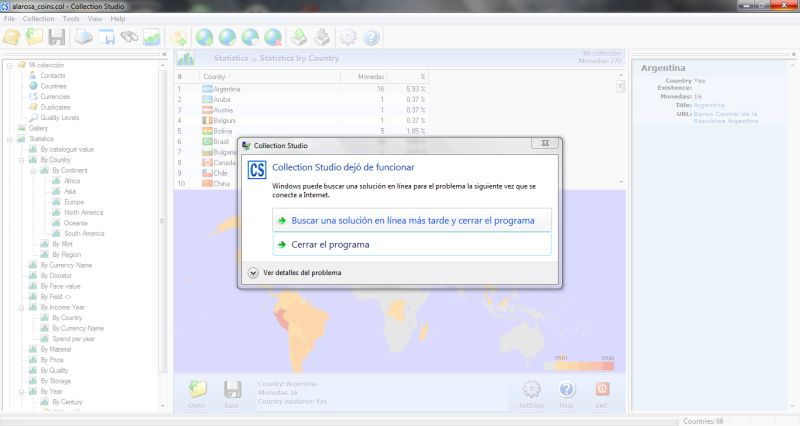Viewport: 800px width, 426px height.
Task: Select By Material statistics
Action: (56, 349)
